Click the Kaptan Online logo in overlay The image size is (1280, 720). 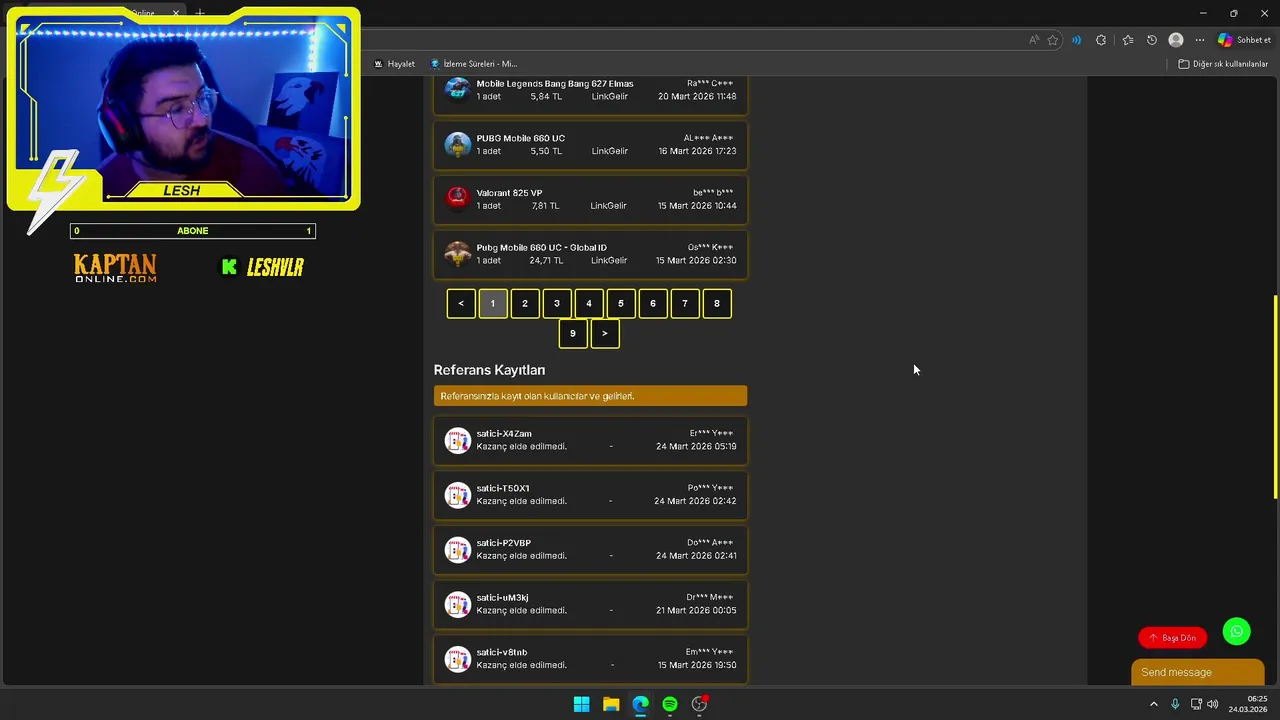[x=115, y=268]
